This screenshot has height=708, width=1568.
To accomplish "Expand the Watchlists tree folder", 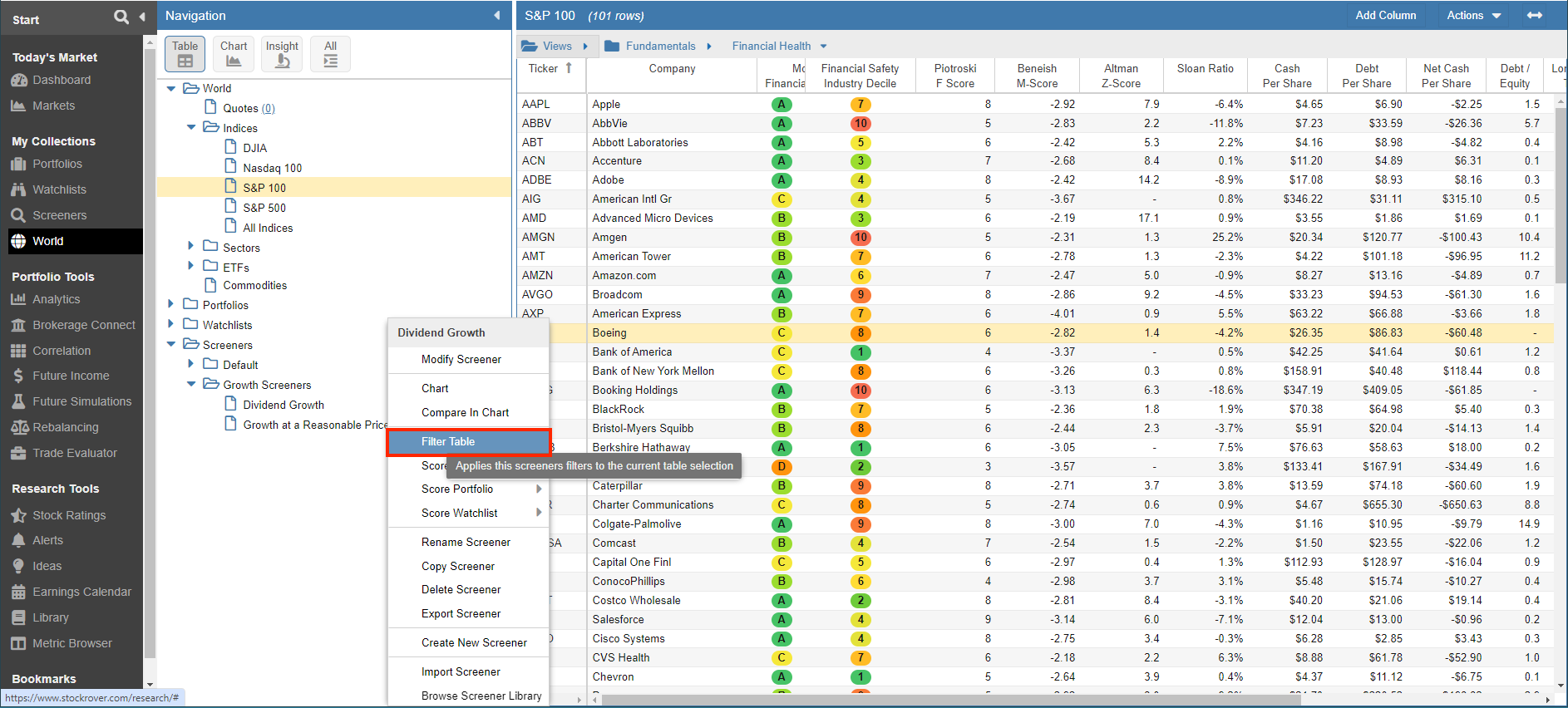I will 170,323.
